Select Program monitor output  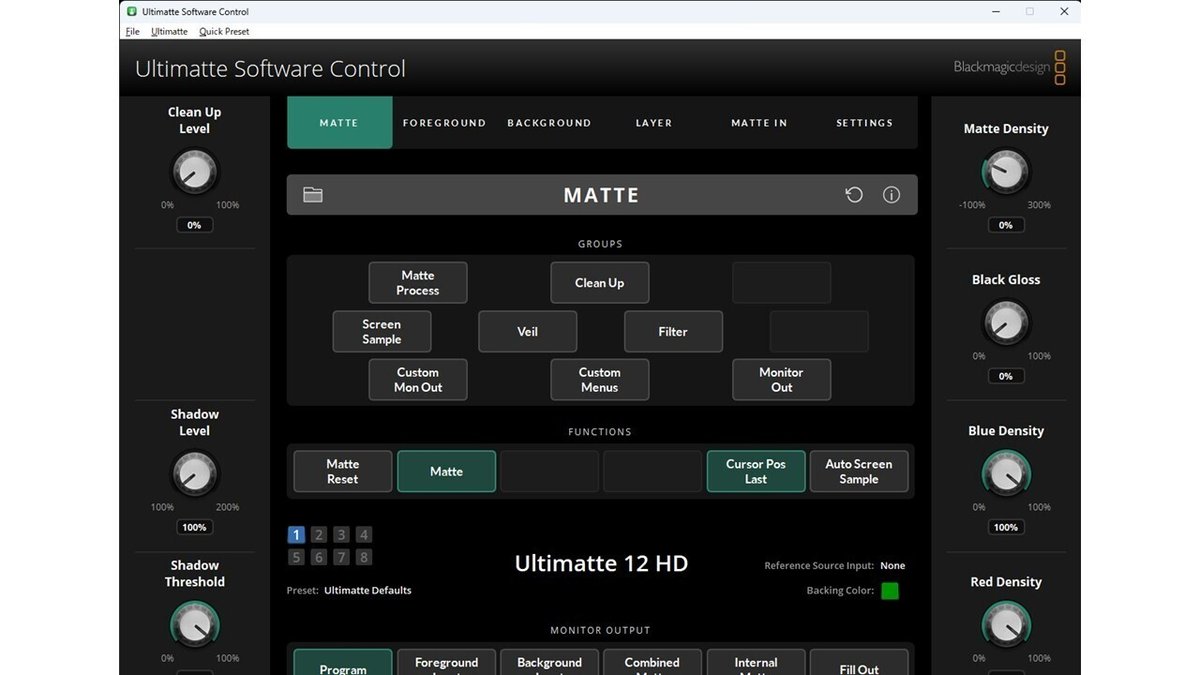click(343, 662)
